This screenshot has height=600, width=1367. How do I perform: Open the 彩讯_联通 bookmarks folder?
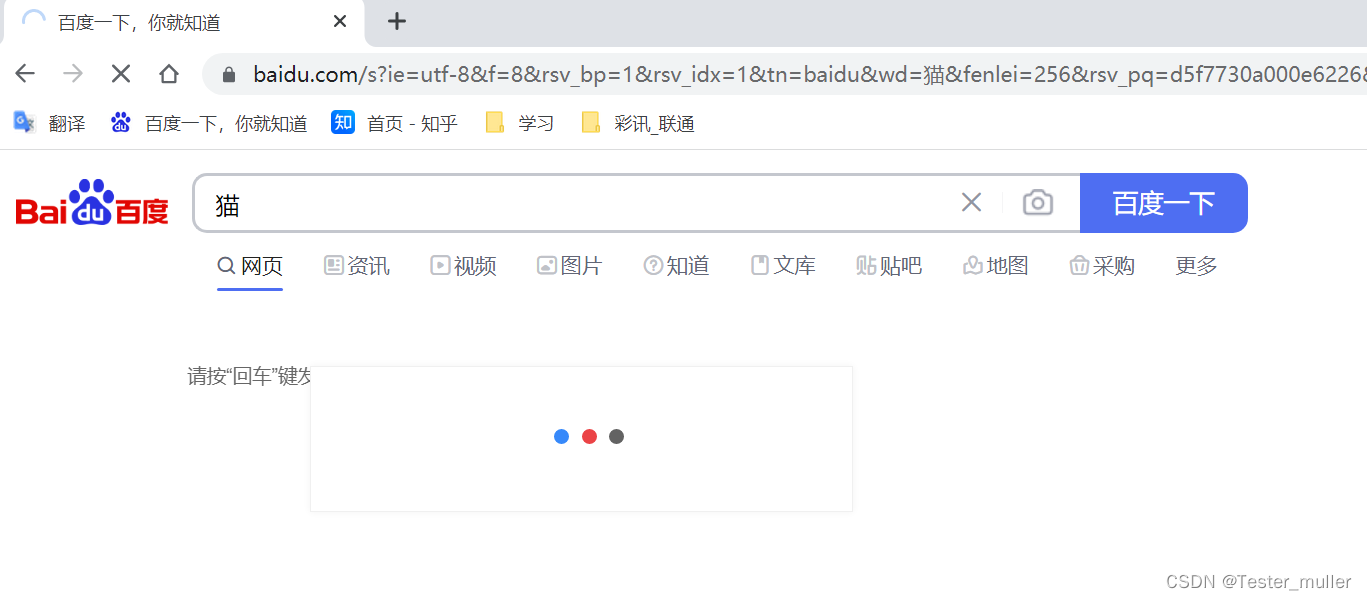click(x=638, y=123)
